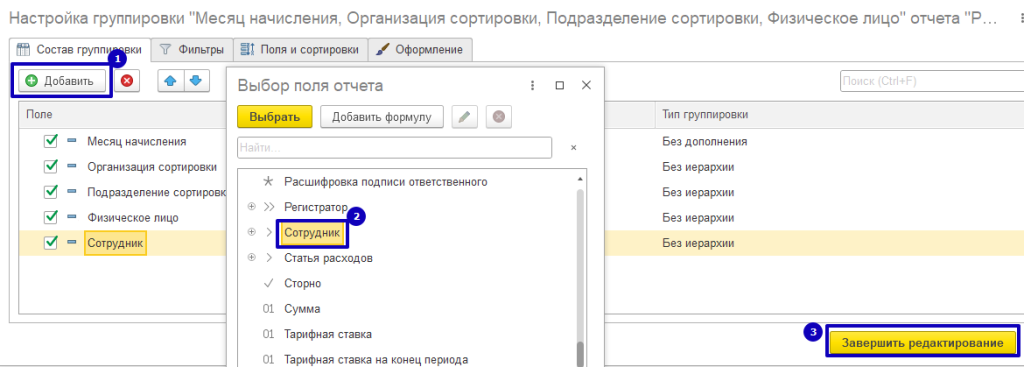Click the star icon beside Расшифровка подписи
The width and height of the screenshot is (1024, 367).
click(x=268, y=182)
